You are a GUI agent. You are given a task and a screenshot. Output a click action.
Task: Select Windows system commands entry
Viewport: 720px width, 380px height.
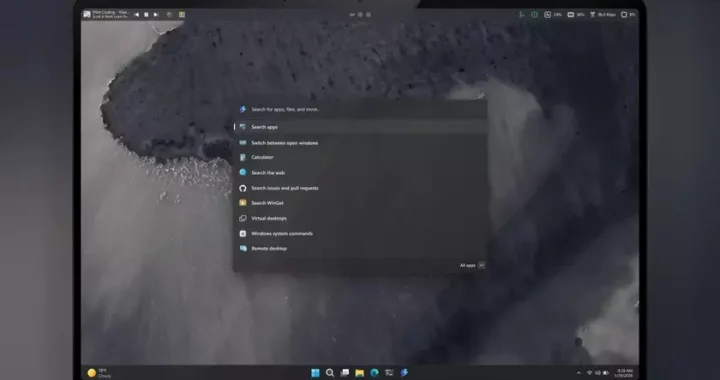click(x=360, y=233)
